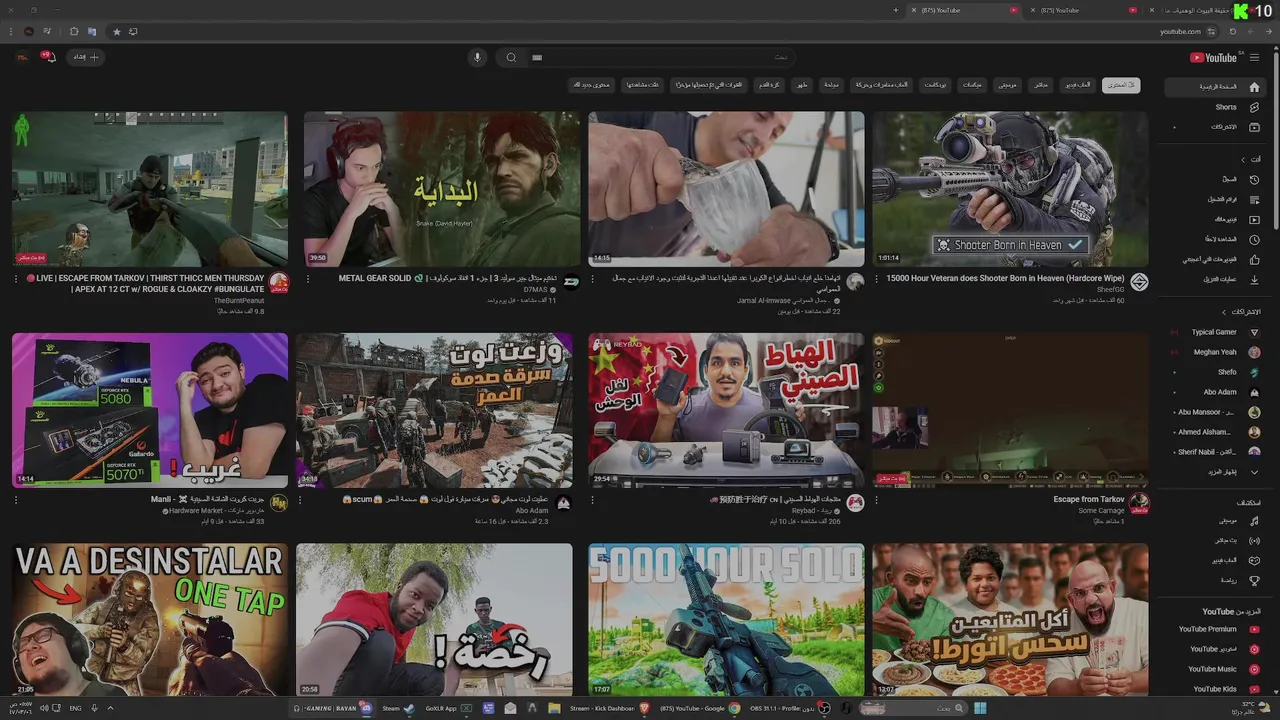Click the voice search microphone icon
Screen dimensions: 1280x720
pos(477,57)
